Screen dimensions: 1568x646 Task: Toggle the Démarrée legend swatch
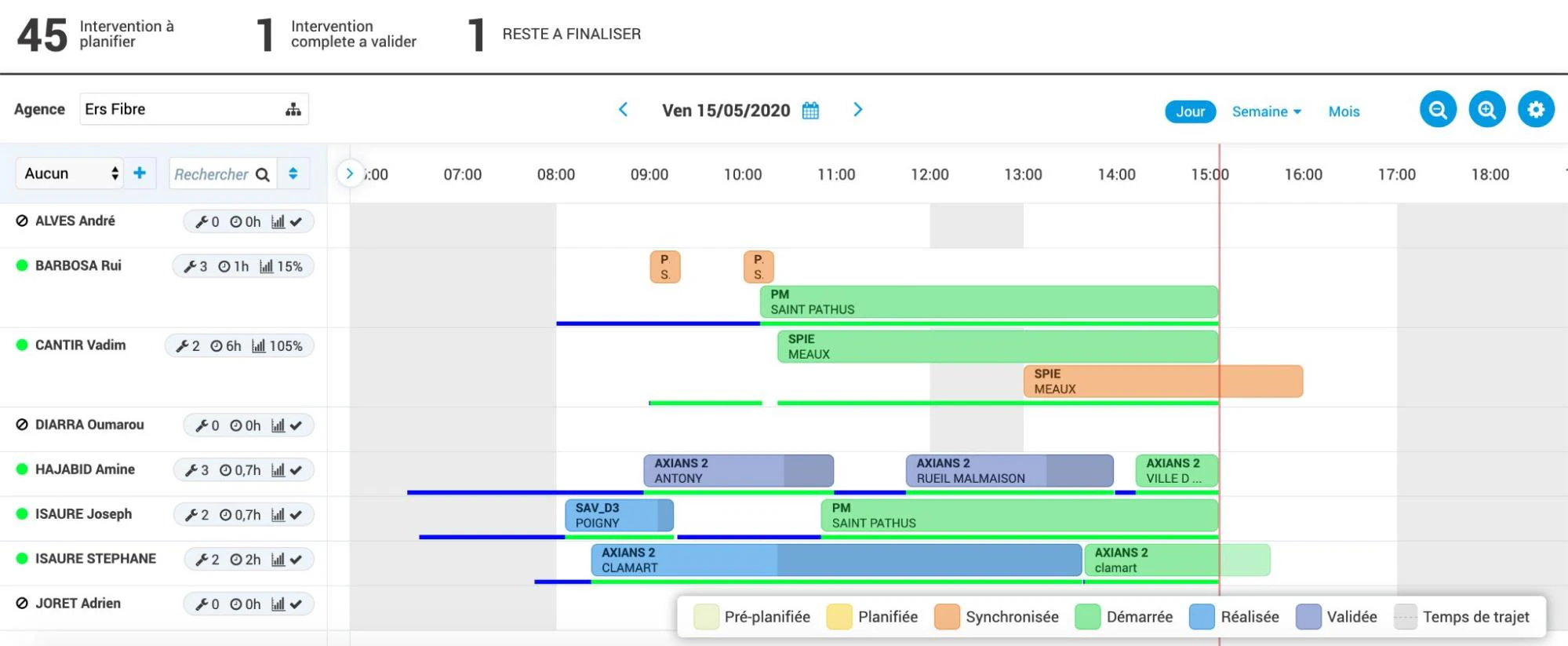point(1087,617)
